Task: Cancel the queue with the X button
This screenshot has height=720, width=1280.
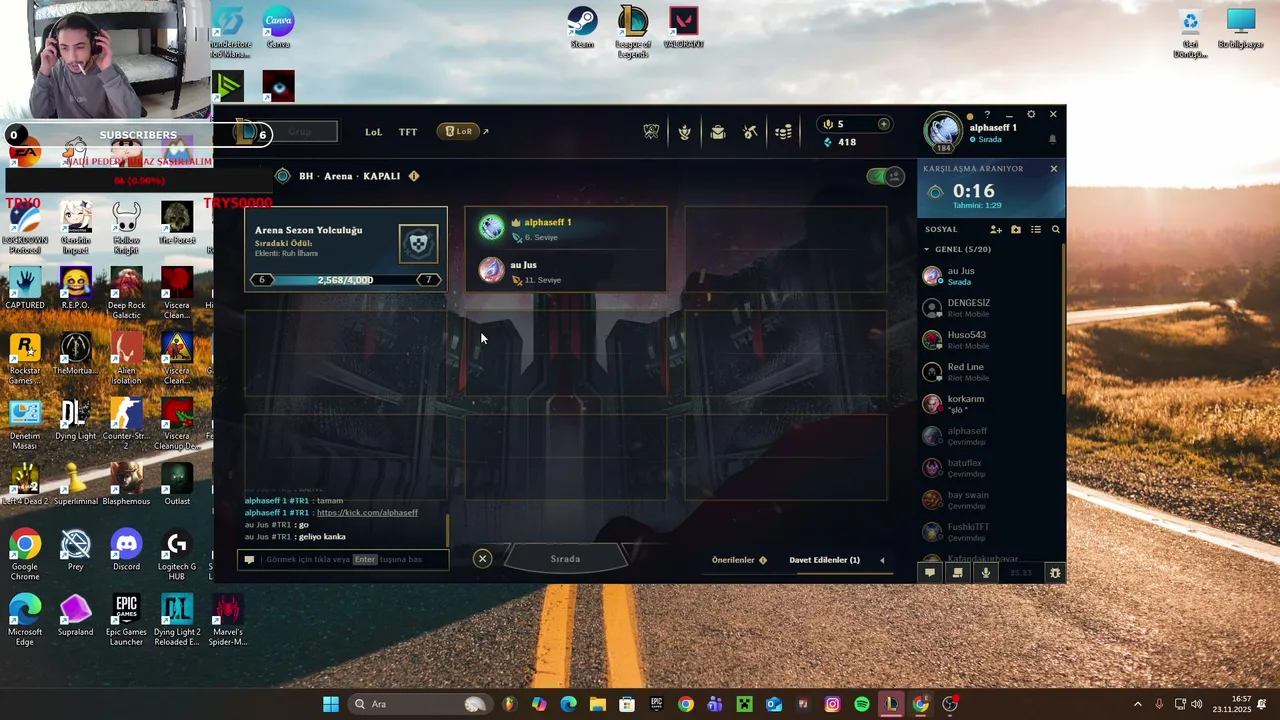Action: pyautogui.click(x=482, y=559)
